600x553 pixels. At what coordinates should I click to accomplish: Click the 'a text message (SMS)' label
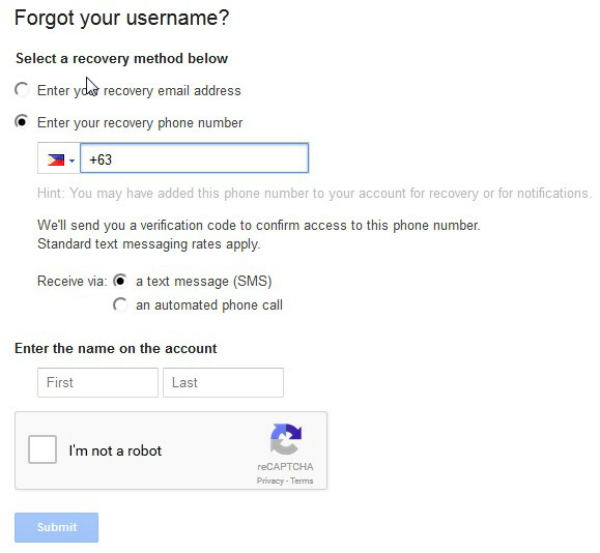(x=204, y=281)
